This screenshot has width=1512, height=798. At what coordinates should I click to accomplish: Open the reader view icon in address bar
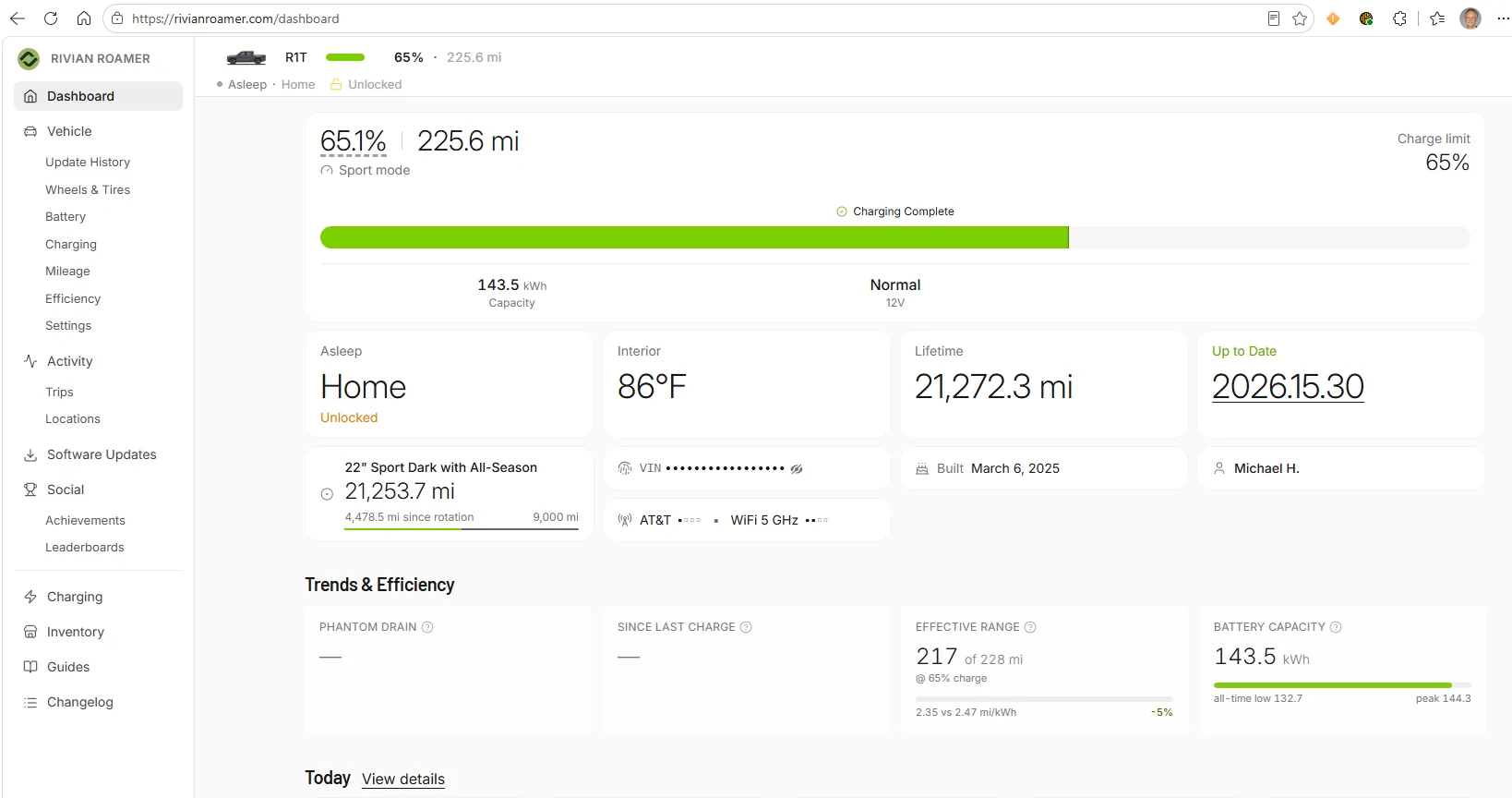pyautogui.click(x=1274, y=18)
